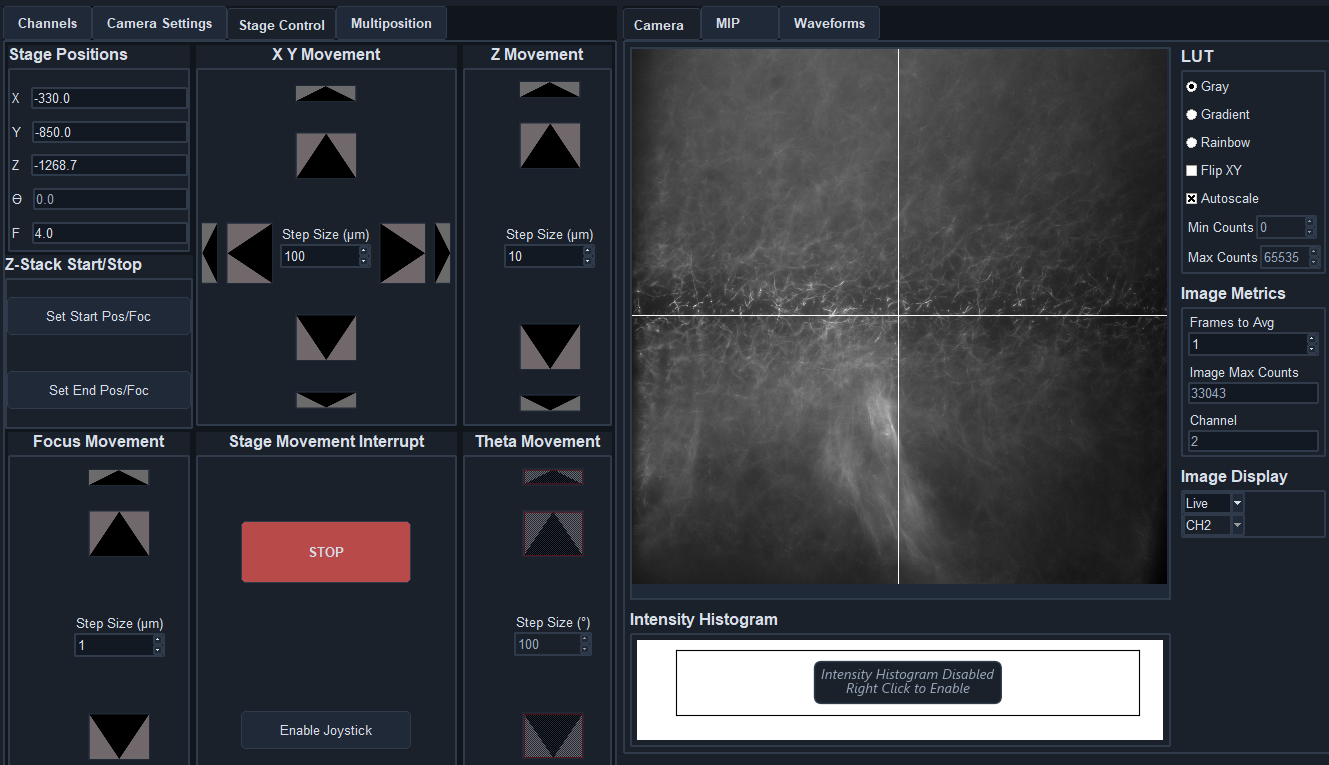Open the CH2 channel dropdown

1237,525
